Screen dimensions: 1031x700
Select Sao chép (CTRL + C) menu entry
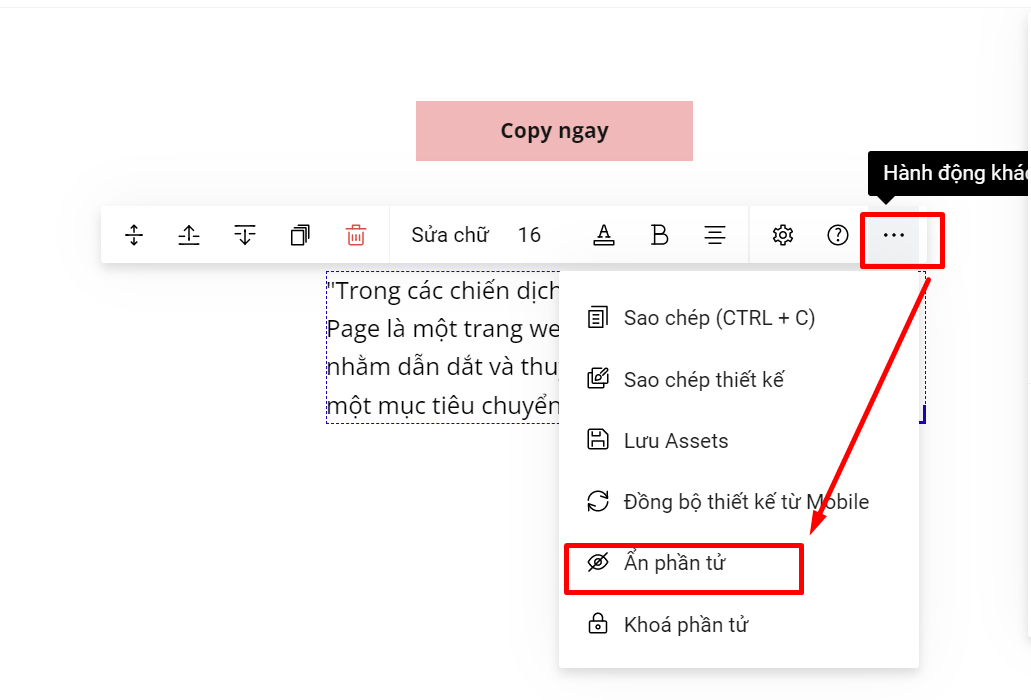(x=718, y=318)
